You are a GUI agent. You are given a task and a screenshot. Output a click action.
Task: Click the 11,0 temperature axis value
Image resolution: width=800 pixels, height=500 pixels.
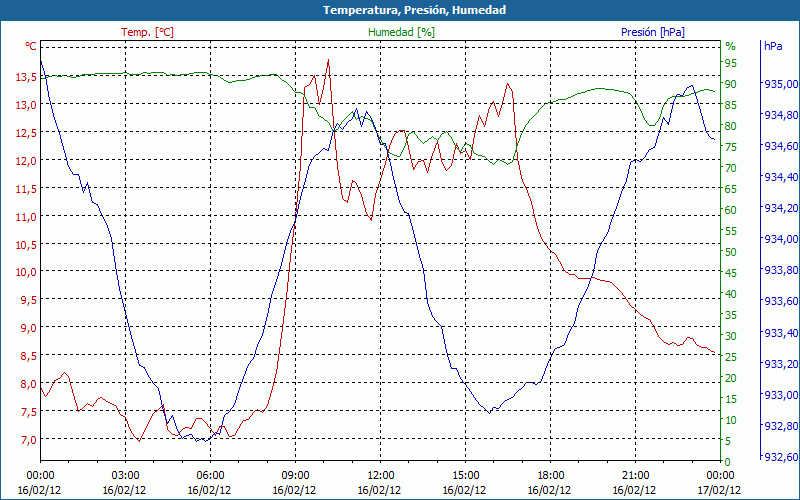28,216
